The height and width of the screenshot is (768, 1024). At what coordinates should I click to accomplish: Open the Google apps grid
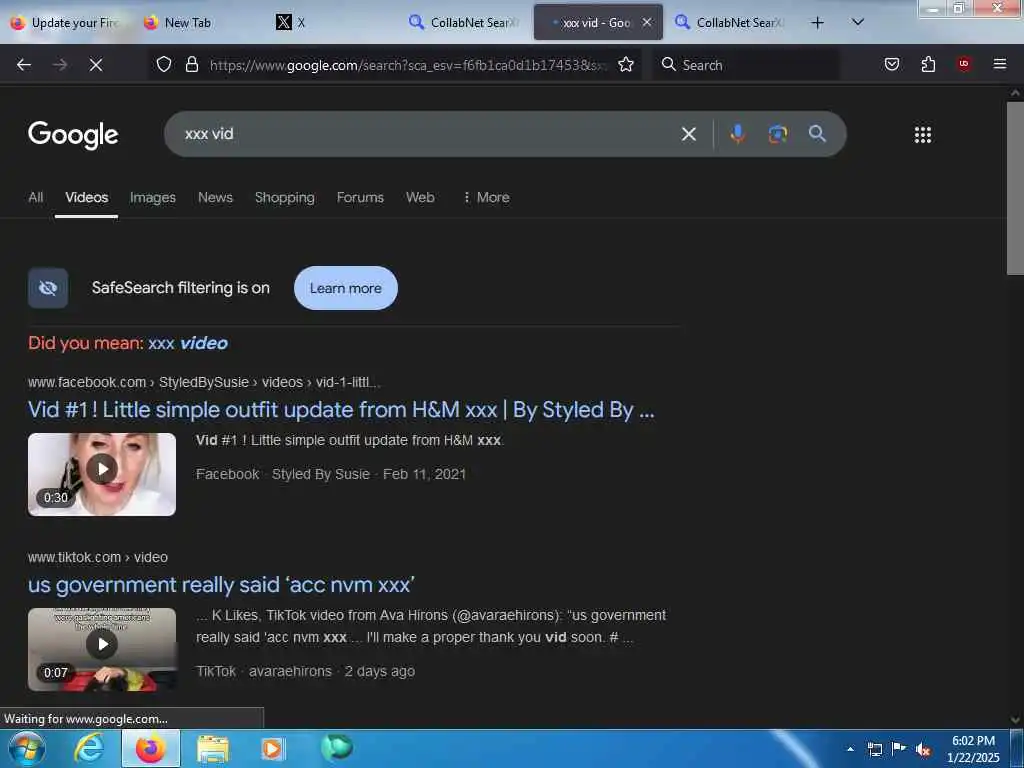pos(923,135)
